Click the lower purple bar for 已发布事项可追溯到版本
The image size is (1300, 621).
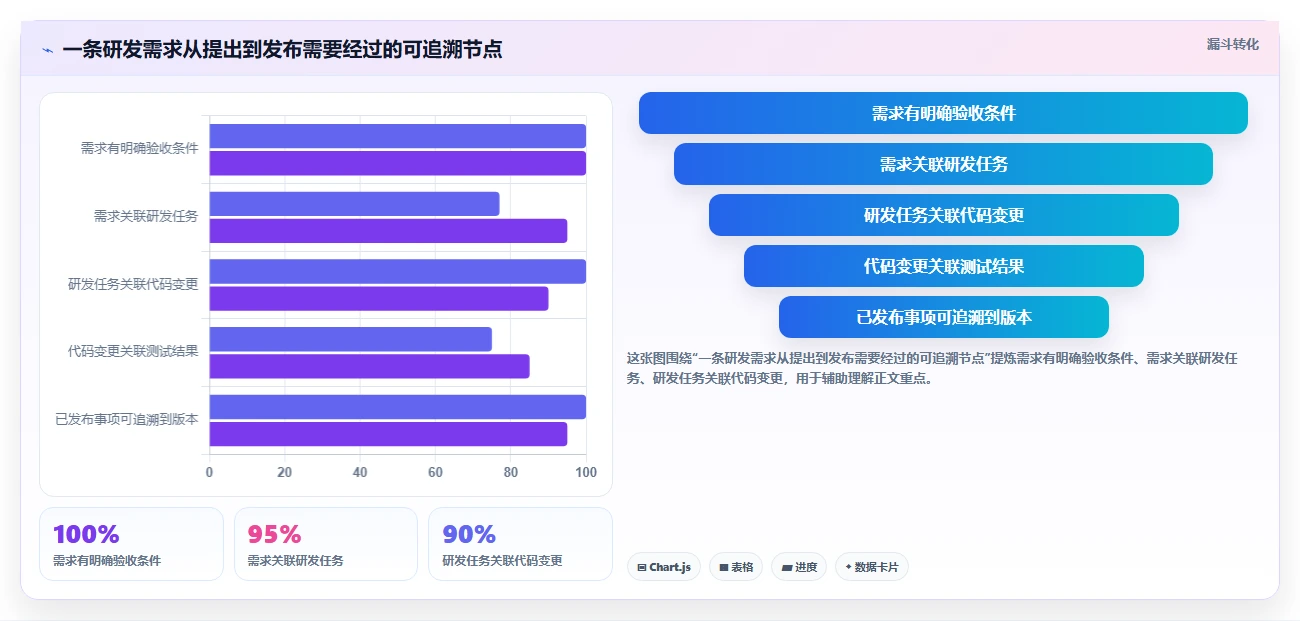388,434
